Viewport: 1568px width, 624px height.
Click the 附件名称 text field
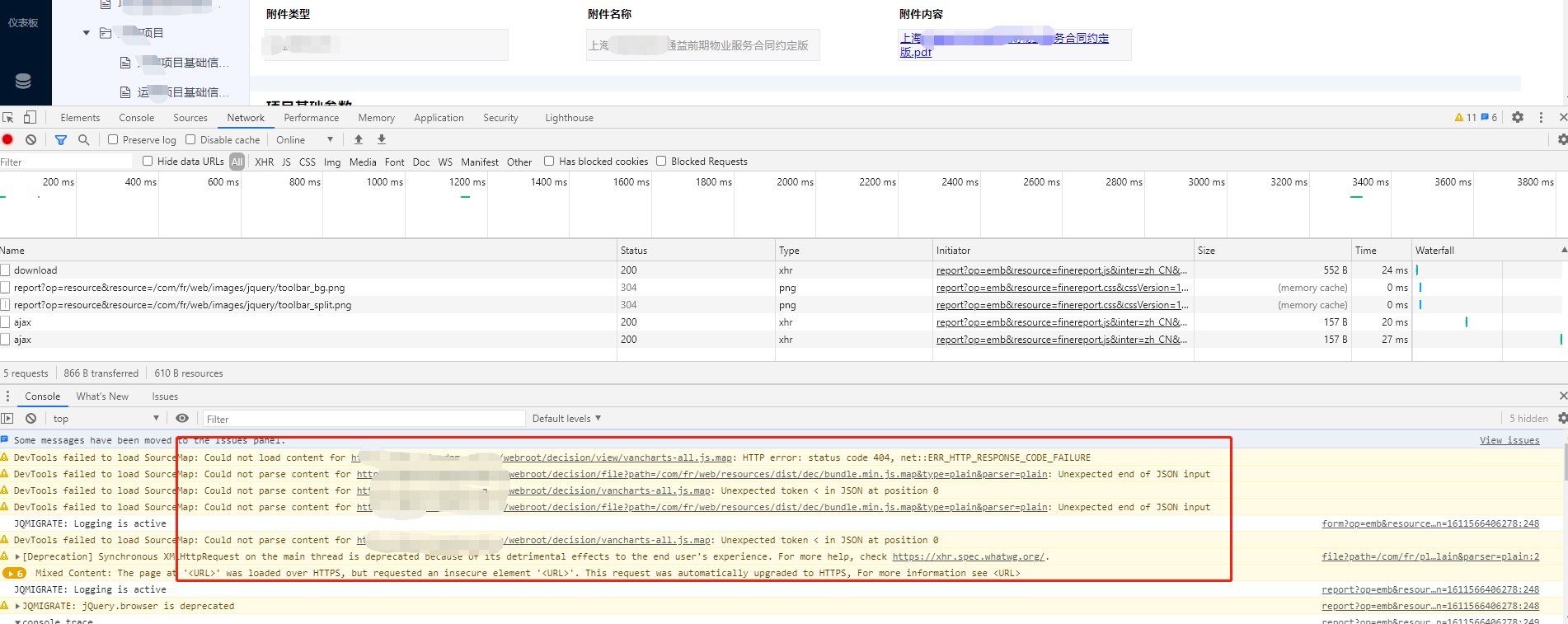pyautogui.click(x=702, y=45)
